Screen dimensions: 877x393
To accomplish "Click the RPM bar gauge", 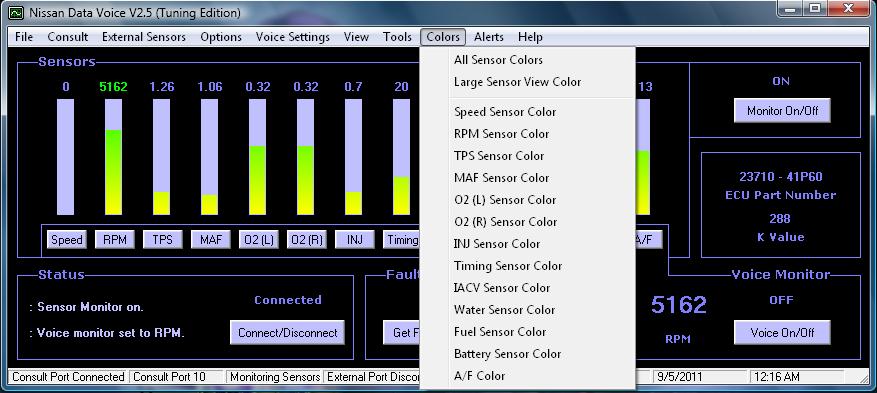I will tap(114, 157).
